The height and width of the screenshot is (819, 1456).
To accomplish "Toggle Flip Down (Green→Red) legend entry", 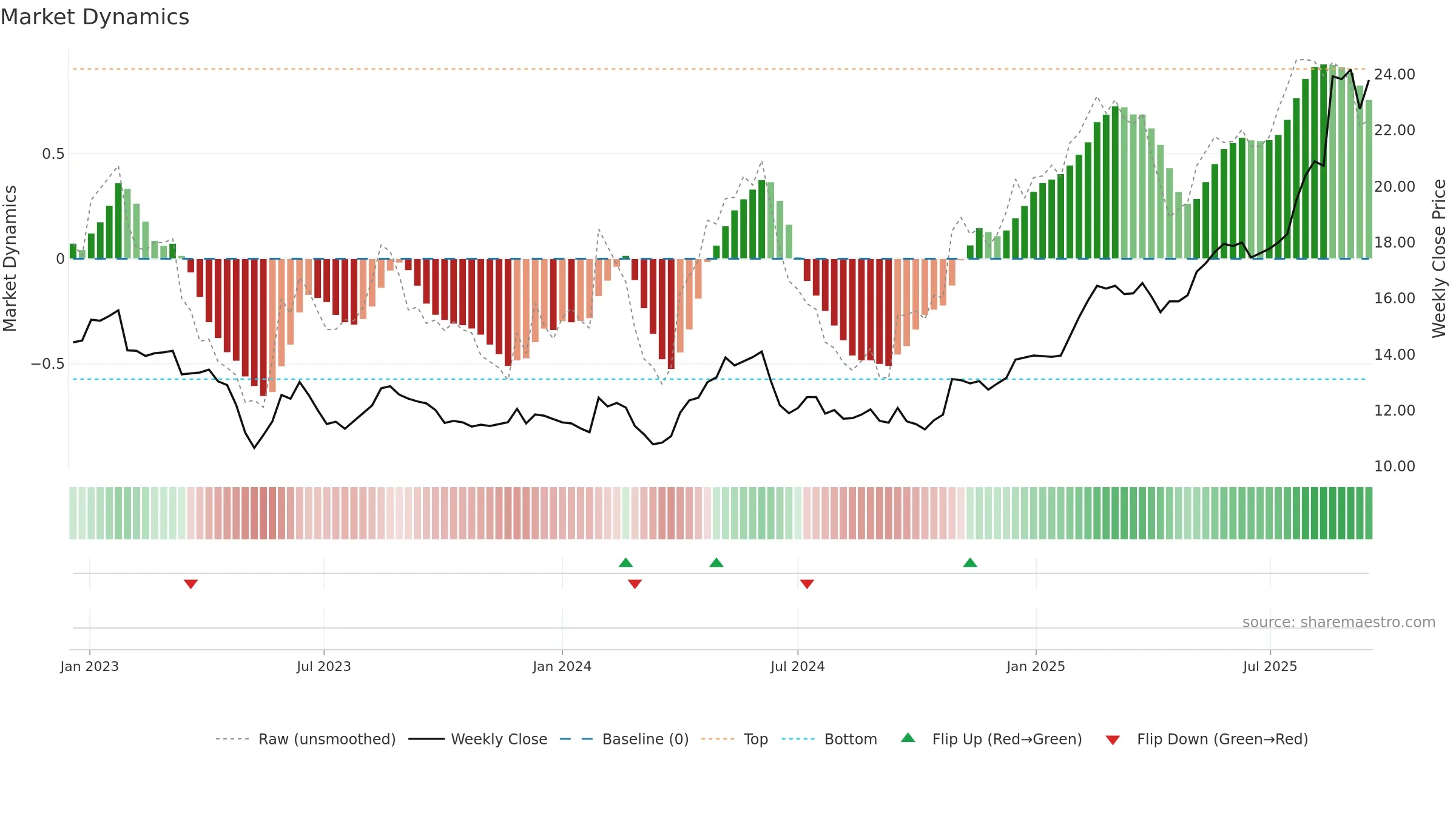I will (1207, 739).
